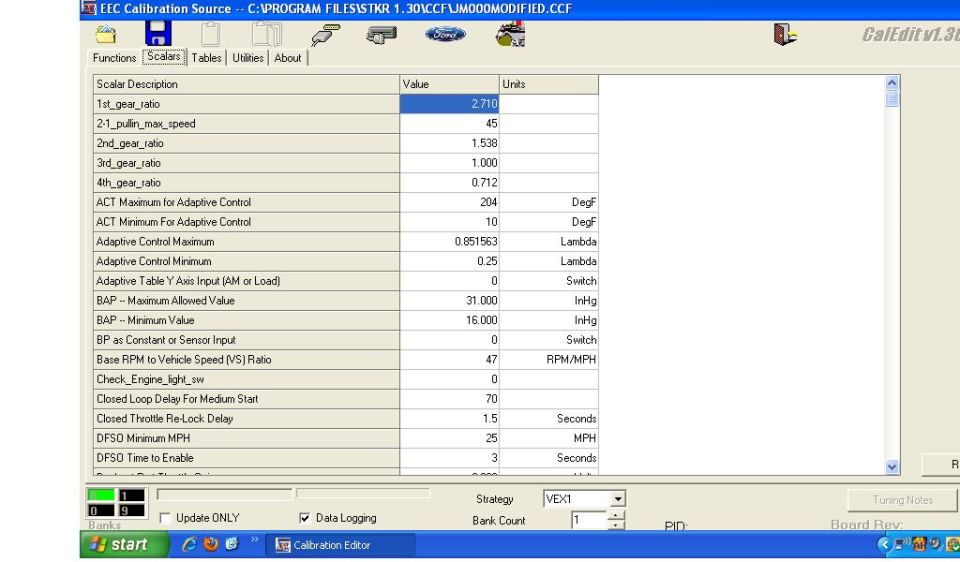Launch Internet Explorer from quick launch

189,544
